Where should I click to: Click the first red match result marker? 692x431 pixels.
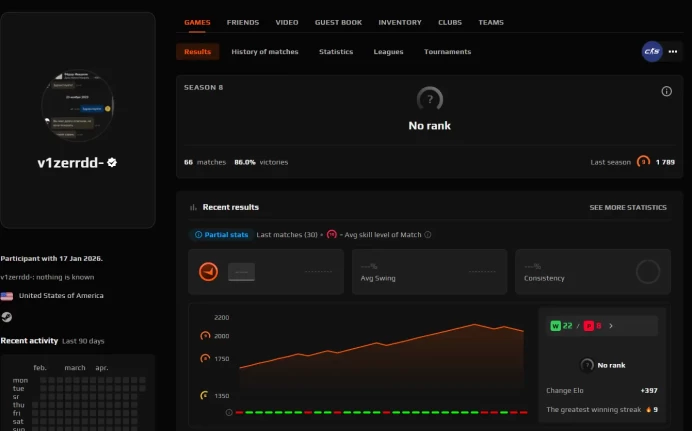click(239, 412)
